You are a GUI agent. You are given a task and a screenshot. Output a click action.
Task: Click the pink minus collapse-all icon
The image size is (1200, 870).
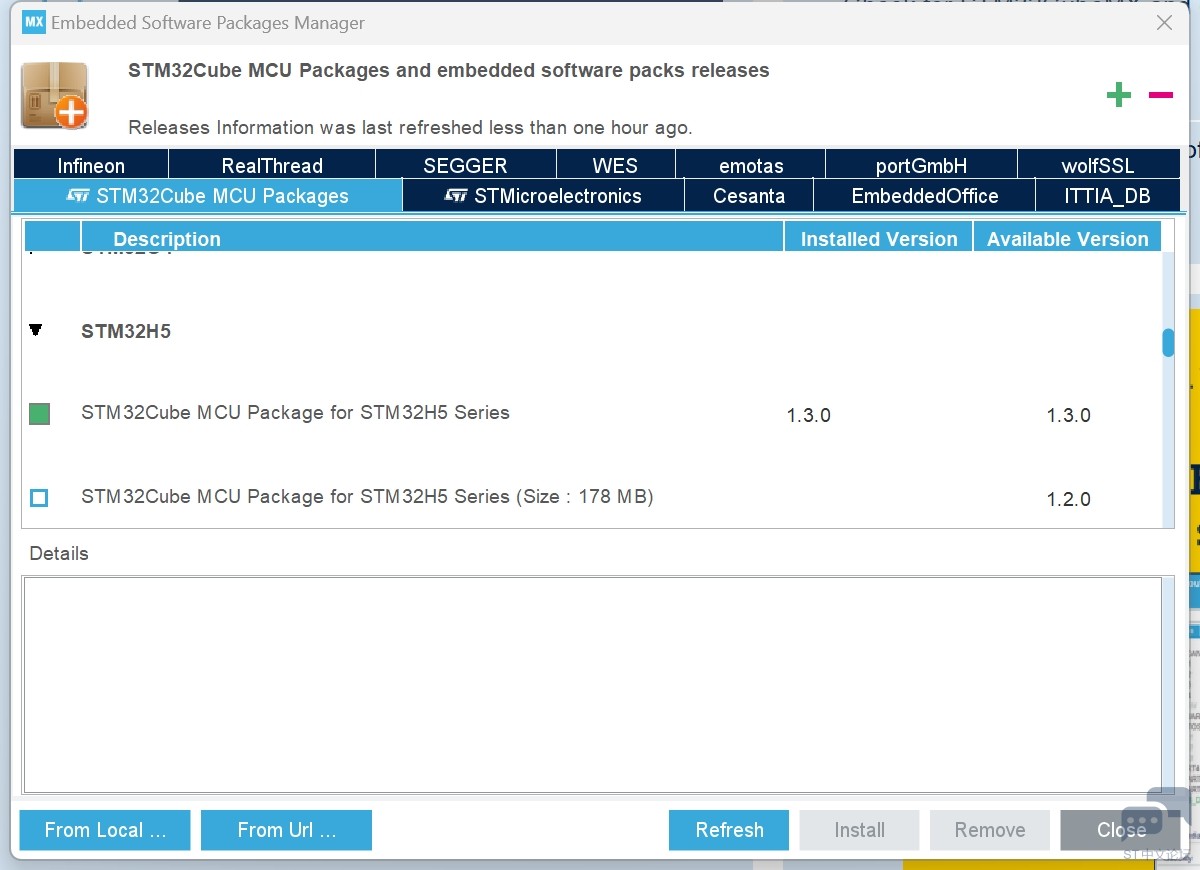click(1160, 95)
